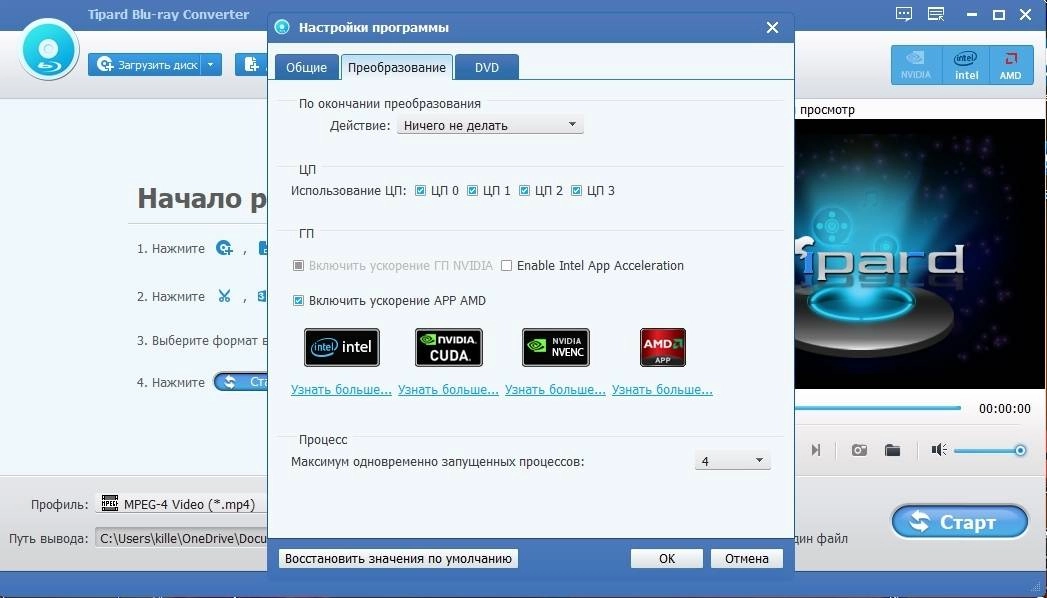
Task: Enable Intel App Acceleration checkbox
Action: [507, 266]
